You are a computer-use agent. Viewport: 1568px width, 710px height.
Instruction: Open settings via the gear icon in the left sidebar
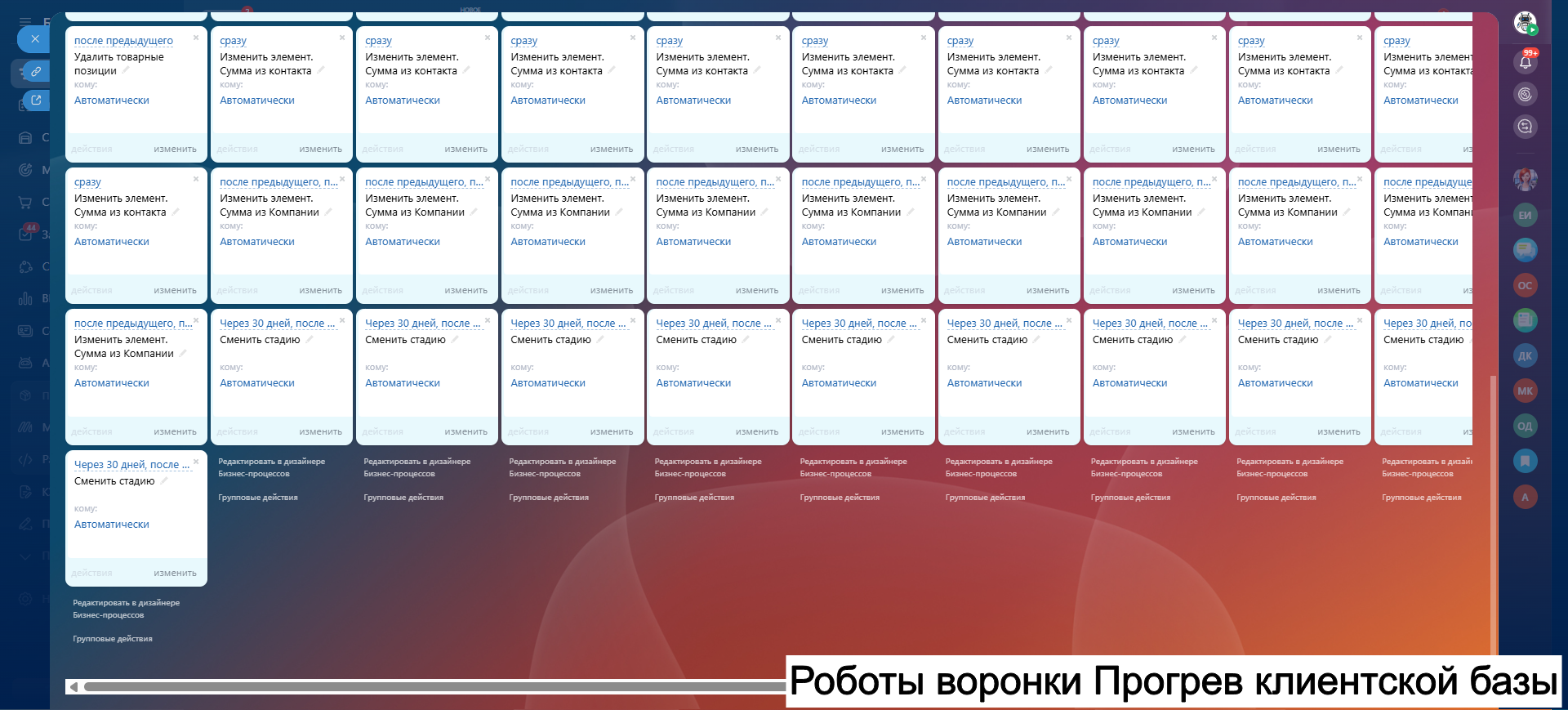(25, 599)
